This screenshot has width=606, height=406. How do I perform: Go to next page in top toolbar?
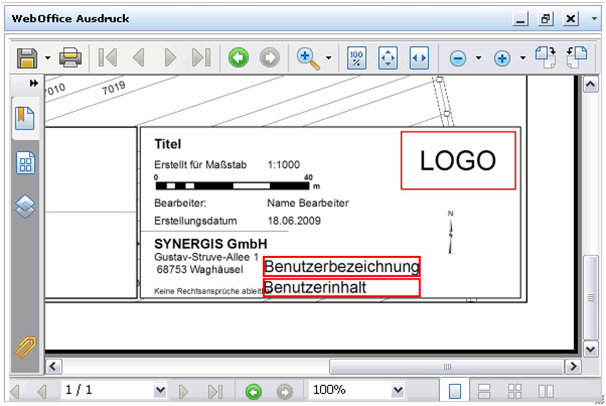pyautogui.click(x=170, y=58)
